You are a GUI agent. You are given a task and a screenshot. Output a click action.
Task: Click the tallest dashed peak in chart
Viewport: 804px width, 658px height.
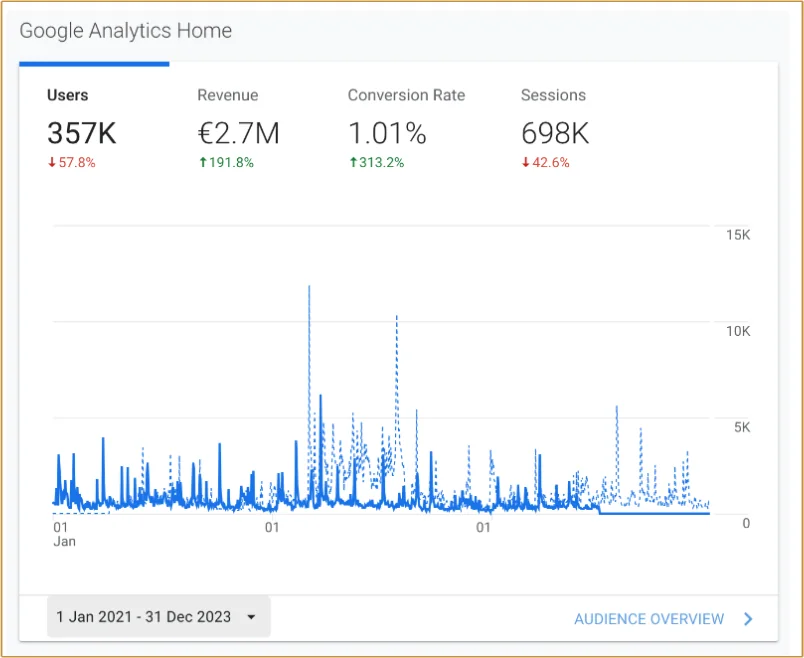click(309, 287)
